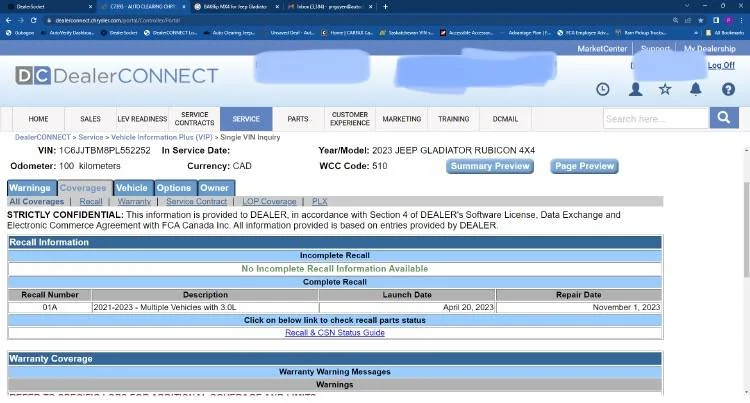The image size is (750, 403).
Task: Close the Jeep Gladiator browser tab
Action: tap(277, 7)
